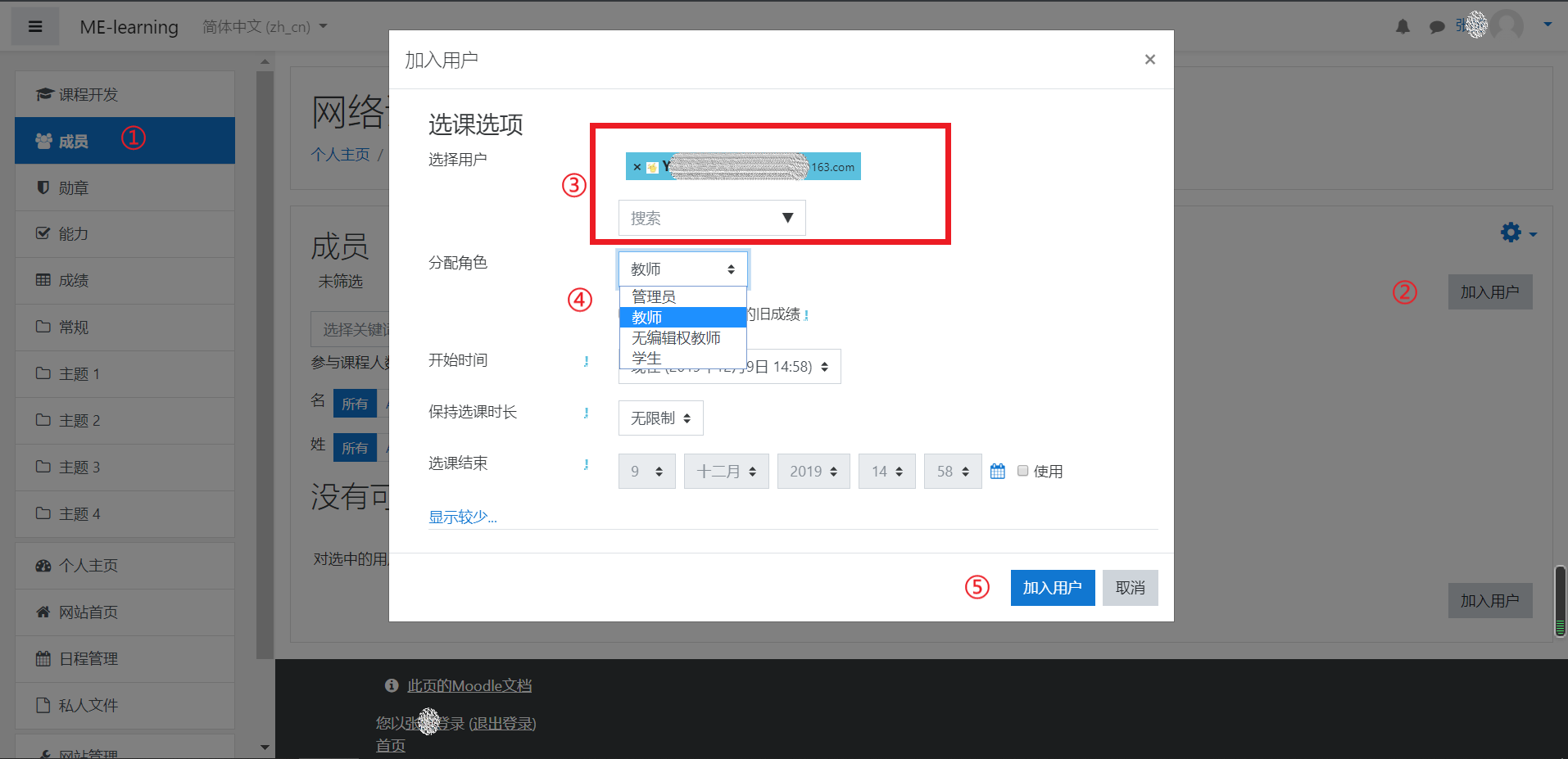1568x759 pixels.
Task: Click the 显示较少... link
Action: (x=462, y=517)
